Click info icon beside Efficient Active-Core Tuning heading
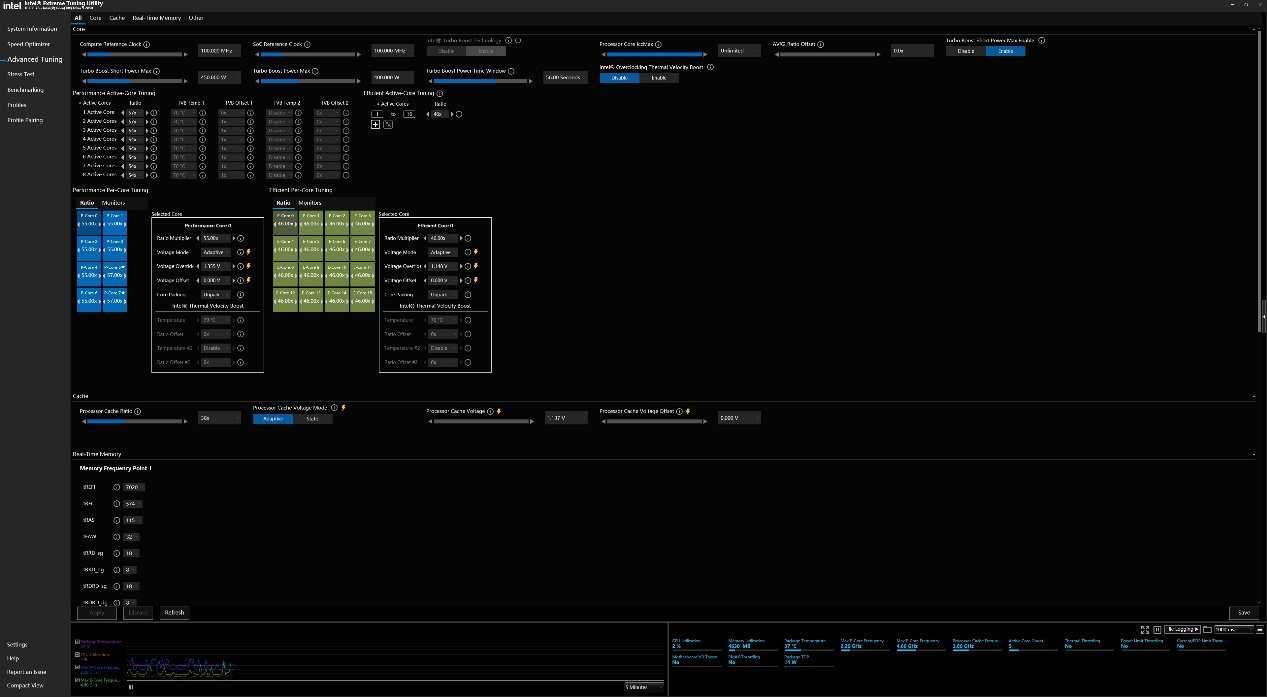The height and width of the screenshot is (697, 1267). point(440,93)
